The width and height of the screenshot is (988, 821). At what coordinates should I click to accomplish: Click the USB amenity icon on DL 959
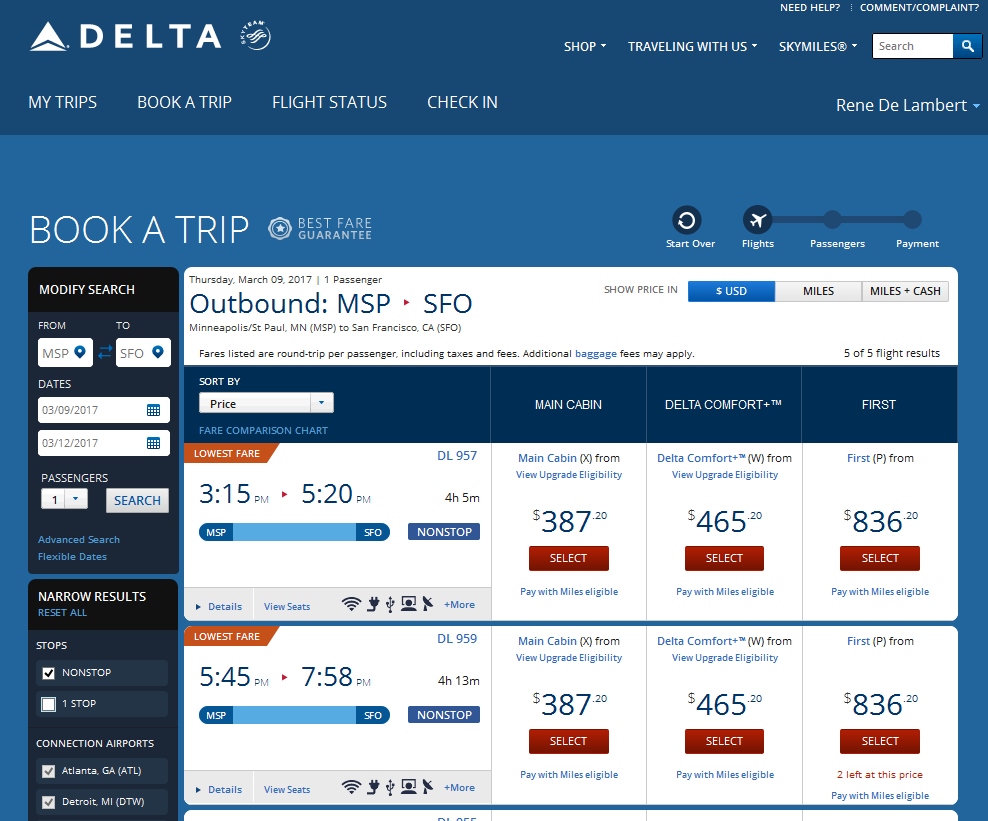pos(390,787)
